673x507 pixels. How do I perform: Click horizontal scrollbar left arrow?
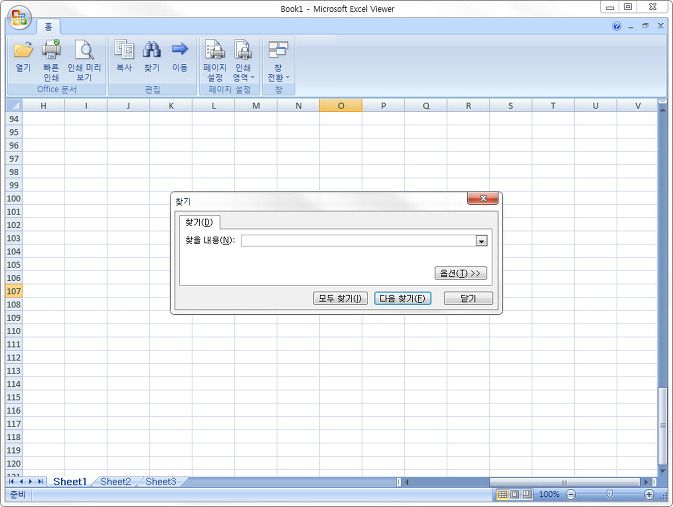[x=406, y=482]
